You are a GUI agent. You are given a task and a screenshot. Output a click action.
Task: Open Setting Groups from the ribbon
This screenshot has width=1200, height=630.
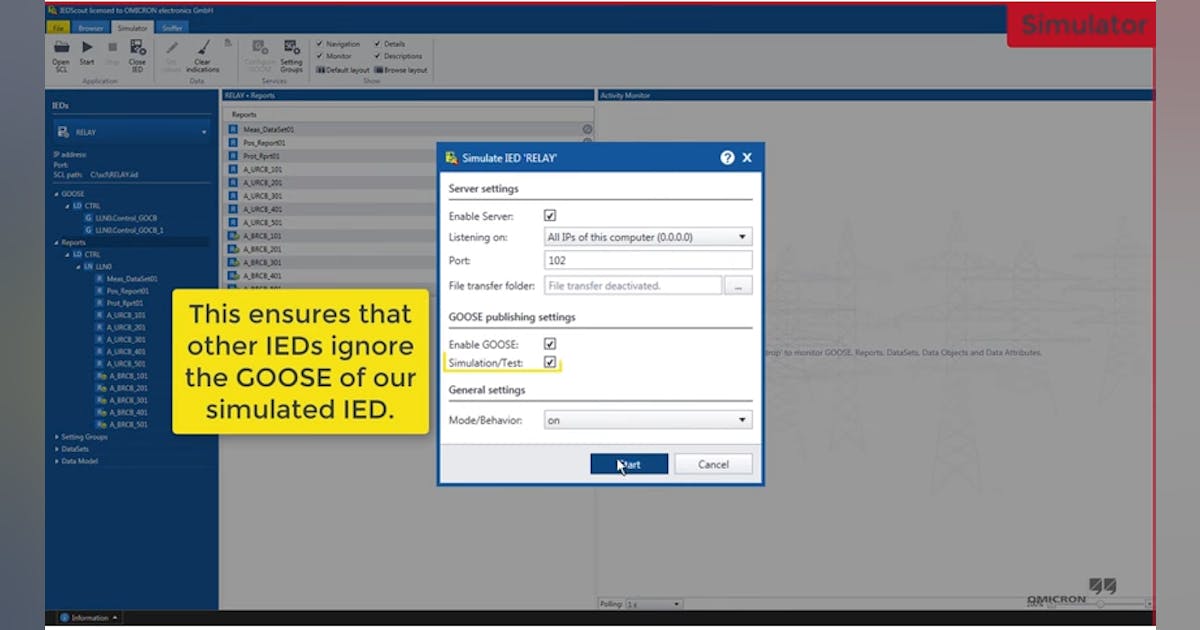(291, 47)
